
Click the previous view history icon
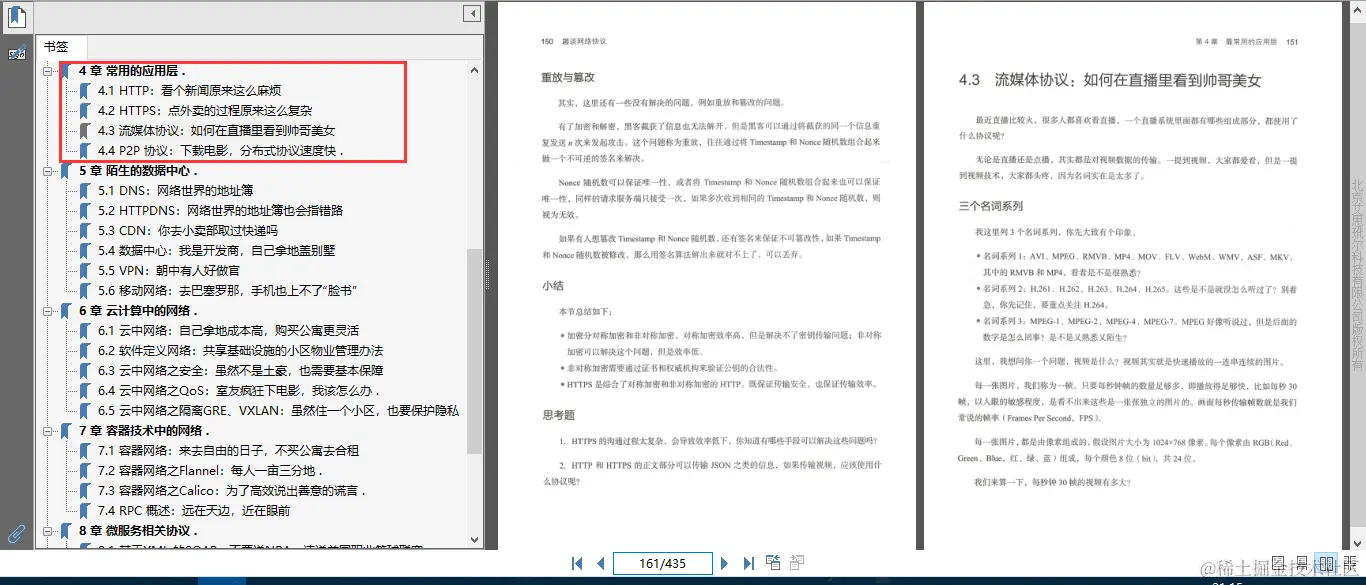click(x=774, y=563)
